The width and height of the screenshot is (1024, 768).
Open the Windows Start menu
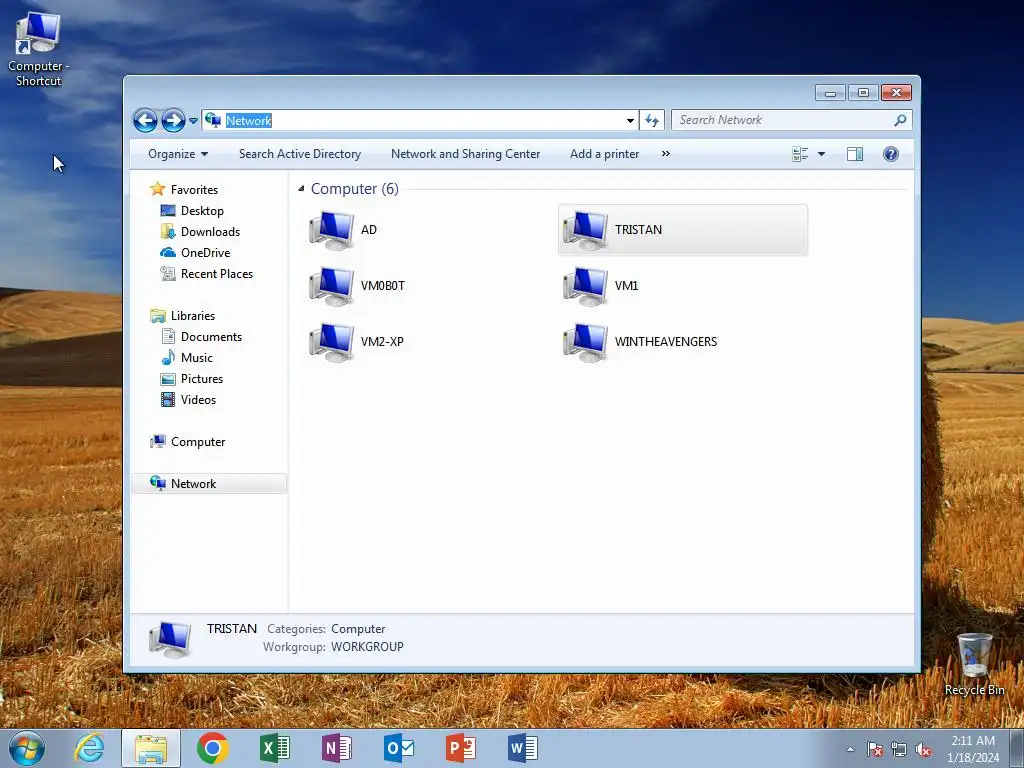(27, 748)
